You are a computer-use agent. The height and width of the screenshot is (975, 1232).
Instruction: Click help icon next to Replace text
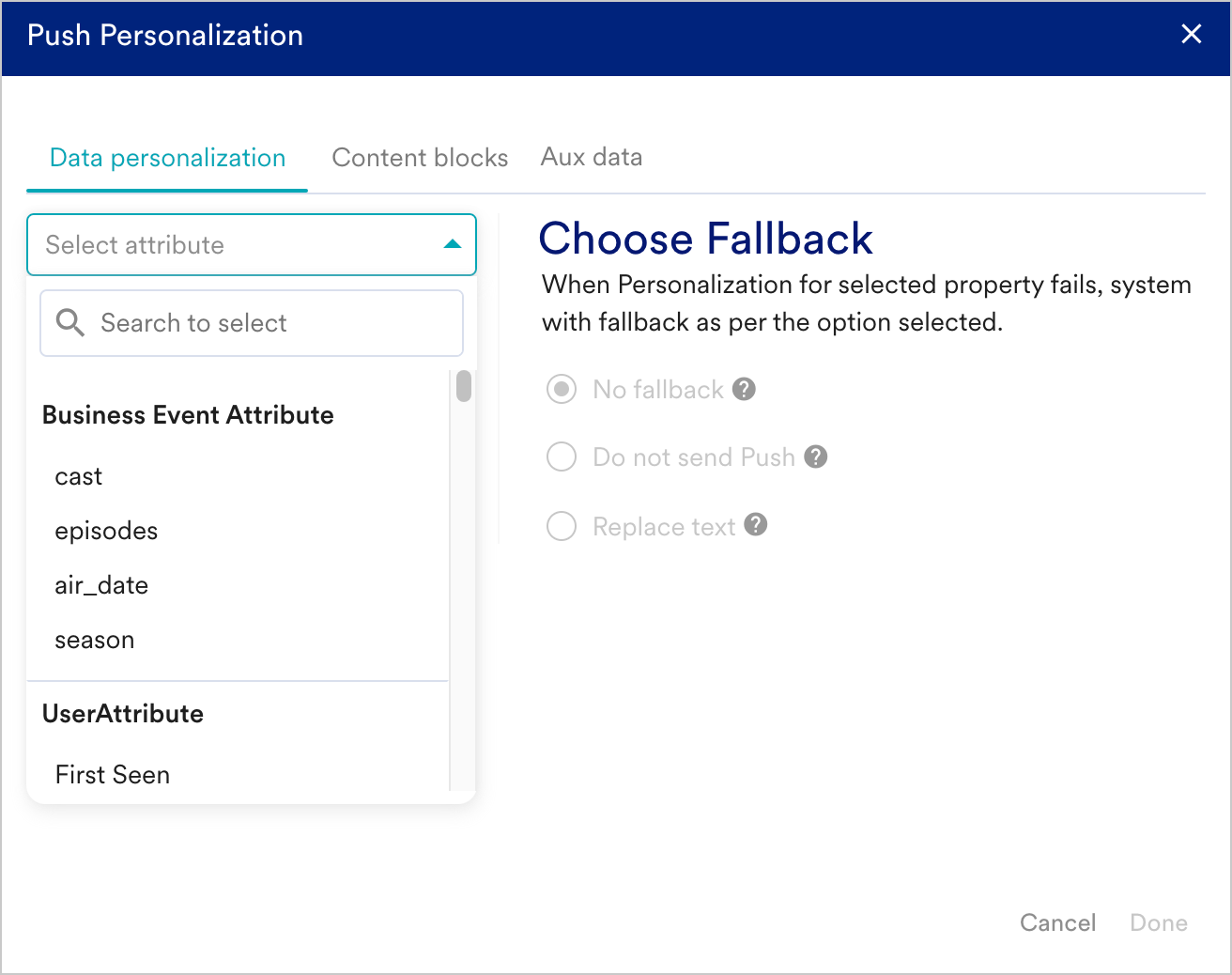(x=756, y=525)
